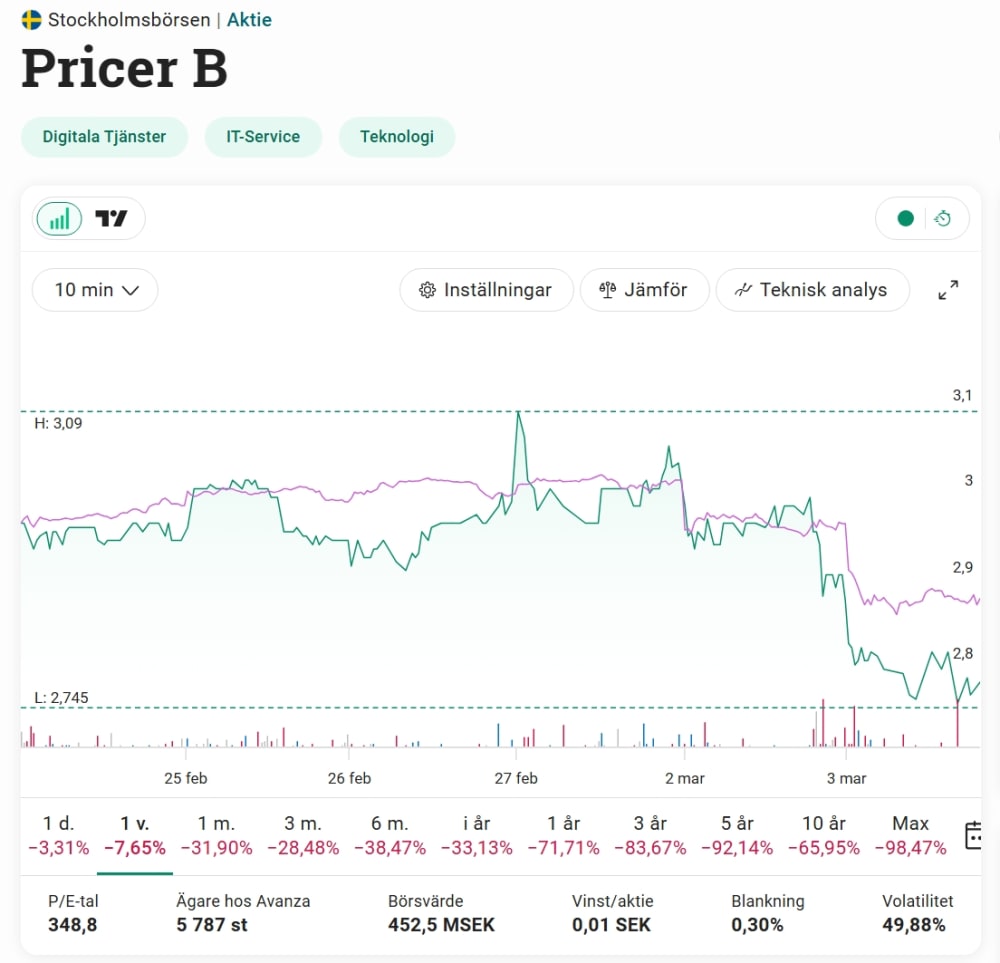Expand chart to fullscreen with arrows icon
Viewport: 1000px width, 963px height.
tap(948, 290)
